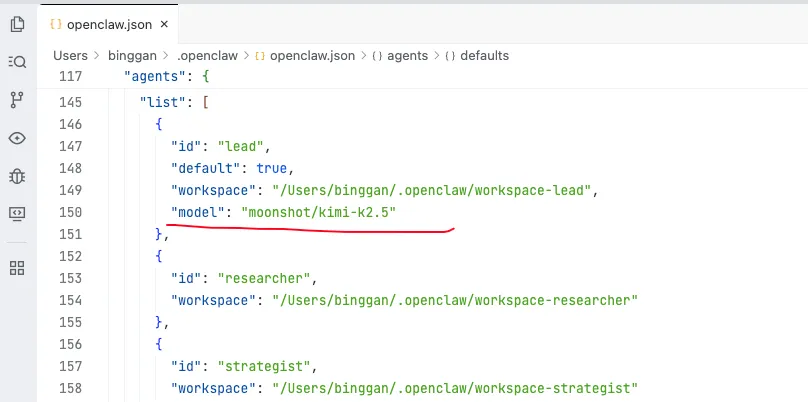Click the eye icon in activity bar
The height and width of the screenshot is (402, 808).
[x=17, y=137]
